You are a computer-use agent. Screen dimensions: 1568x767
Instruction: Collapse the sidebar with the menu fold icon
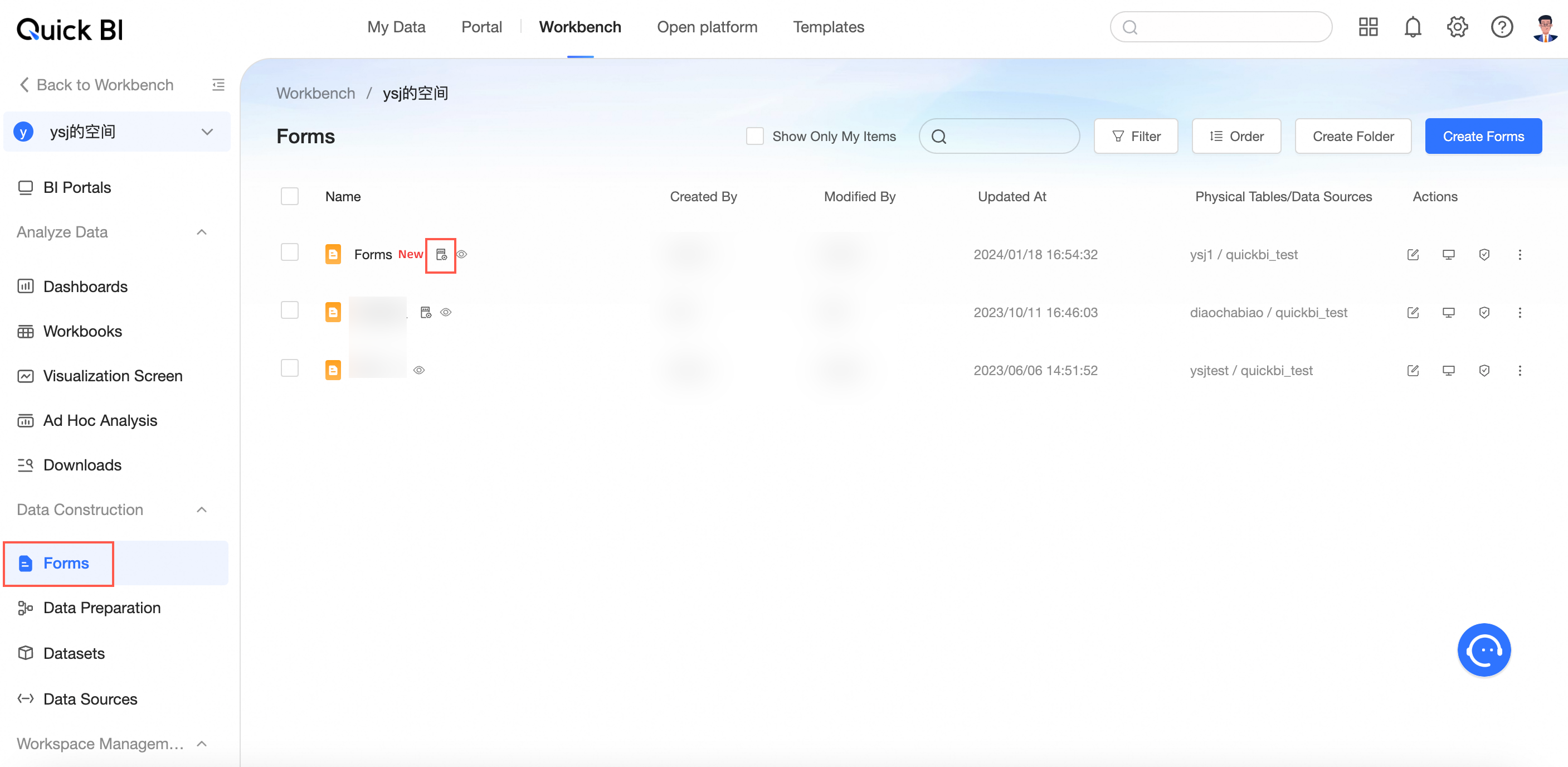pyautogui.click(x=218, y=85)
